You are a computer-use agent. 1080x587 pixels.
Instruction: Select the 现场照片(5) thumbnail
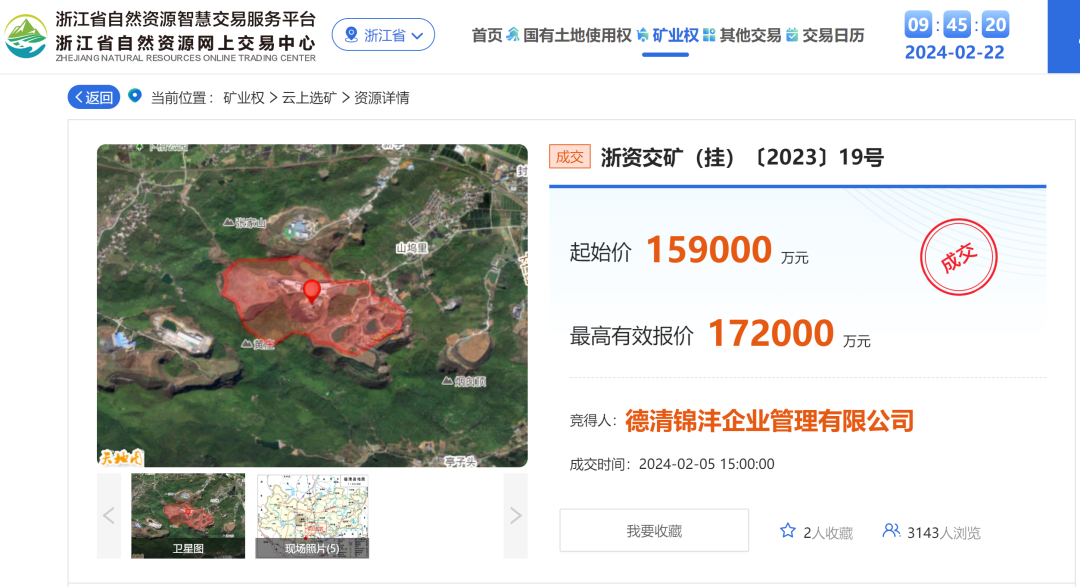(312, 515)
